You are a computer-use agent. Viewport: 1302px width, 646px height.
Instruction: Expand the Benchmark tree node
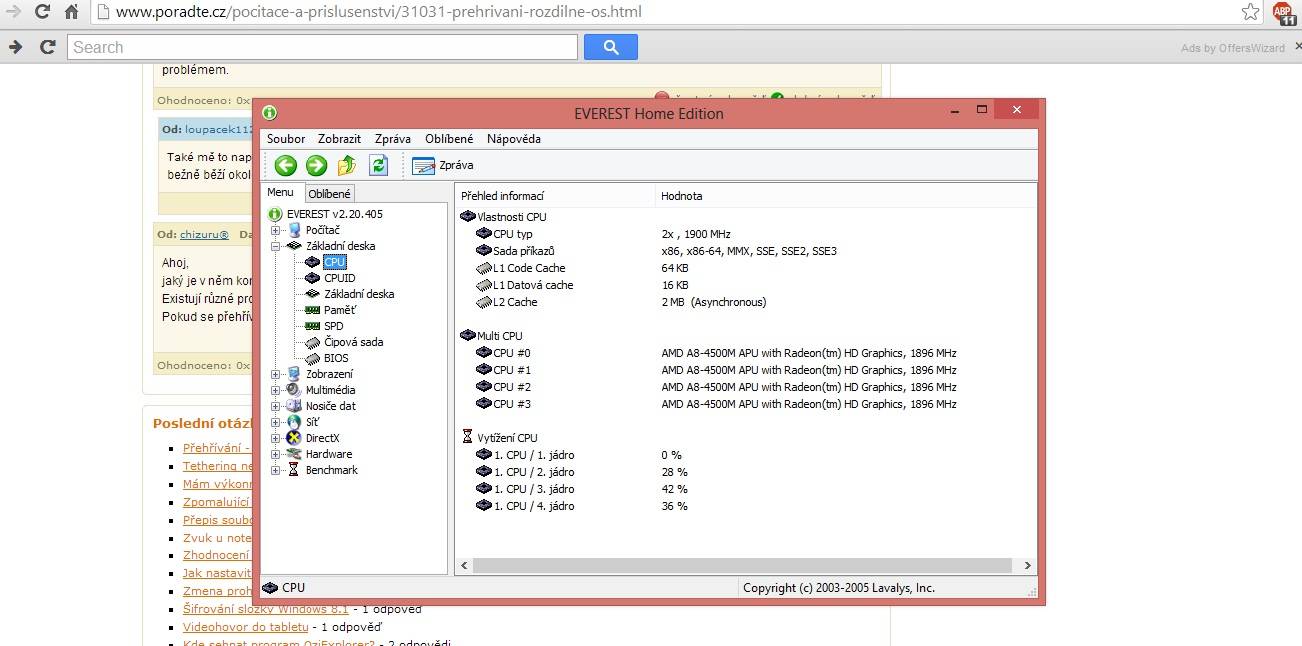point(276,470)
